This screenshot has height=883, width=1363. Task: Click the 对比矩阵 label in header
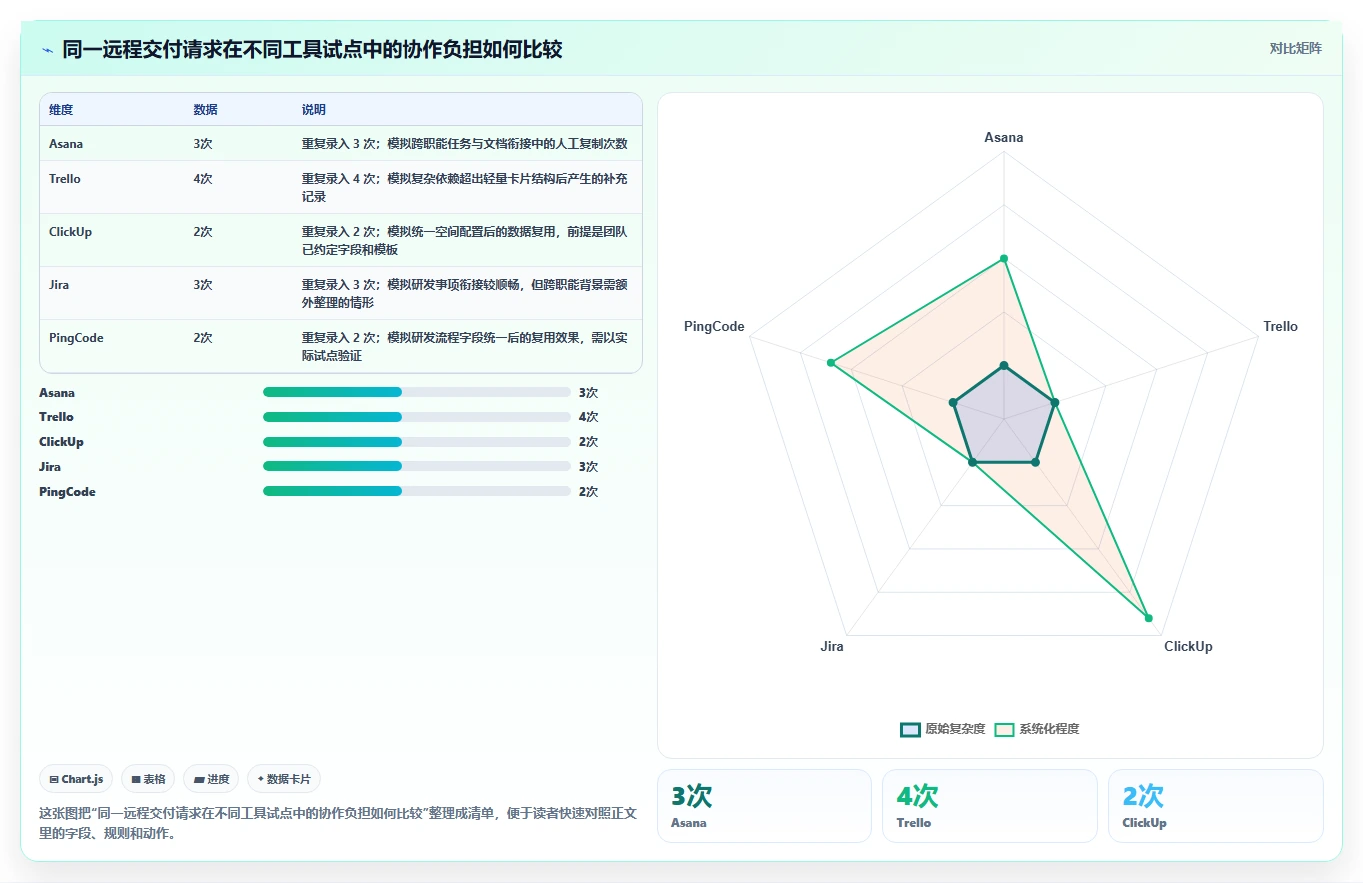(x=1295, y=48)
